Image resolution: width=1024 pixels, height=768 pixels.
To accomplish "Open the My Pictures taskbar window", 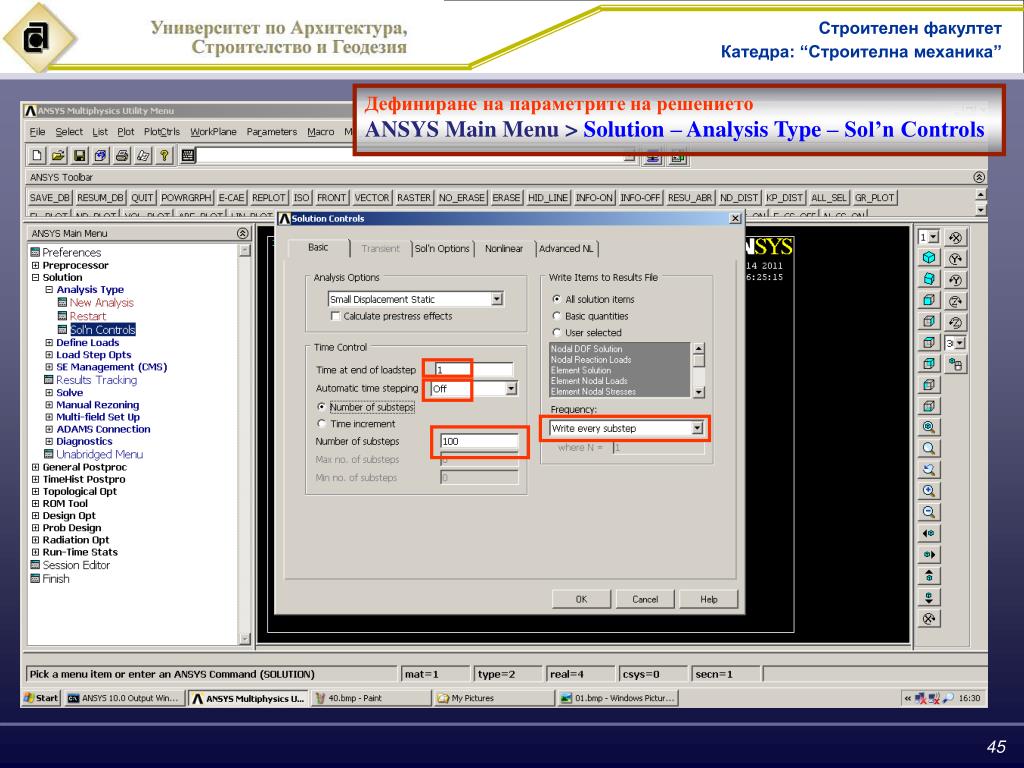I will click(x=494, y=698).
